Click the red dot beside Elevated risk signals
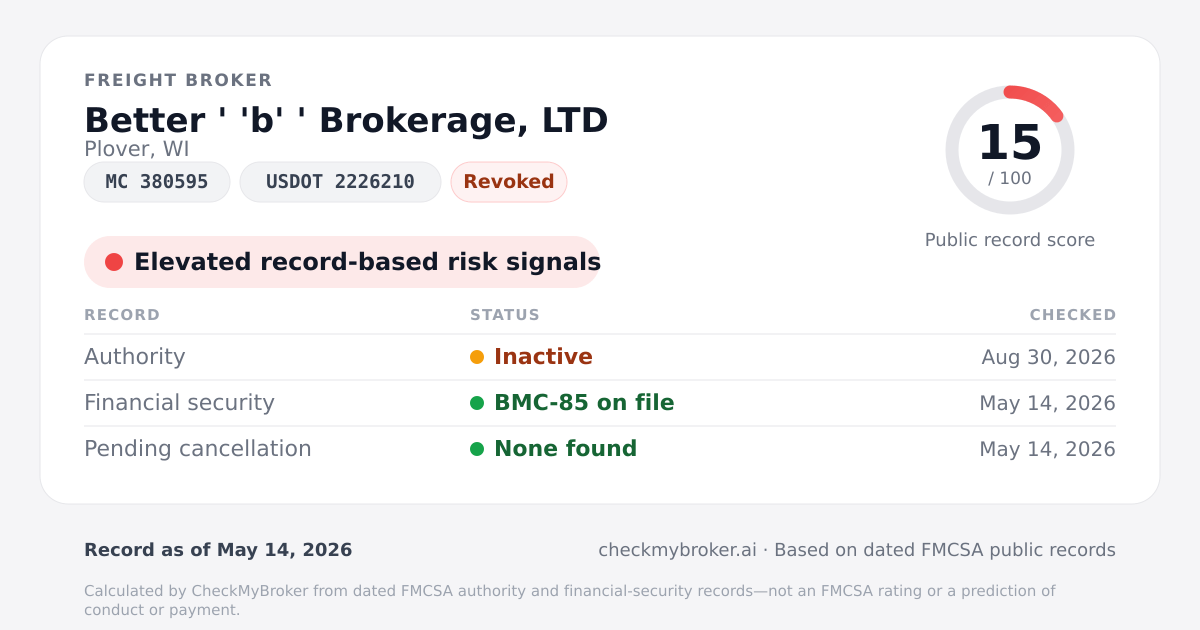The height and width of the screenshot is (630, 1200). 114,262
